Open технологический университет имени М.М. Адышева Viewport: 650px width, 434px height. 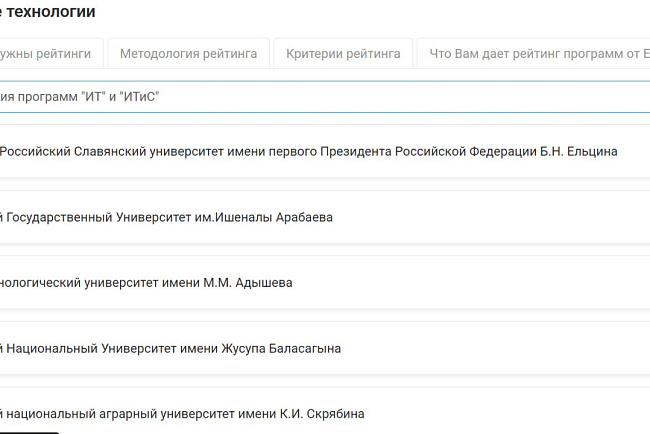[325, 283]
